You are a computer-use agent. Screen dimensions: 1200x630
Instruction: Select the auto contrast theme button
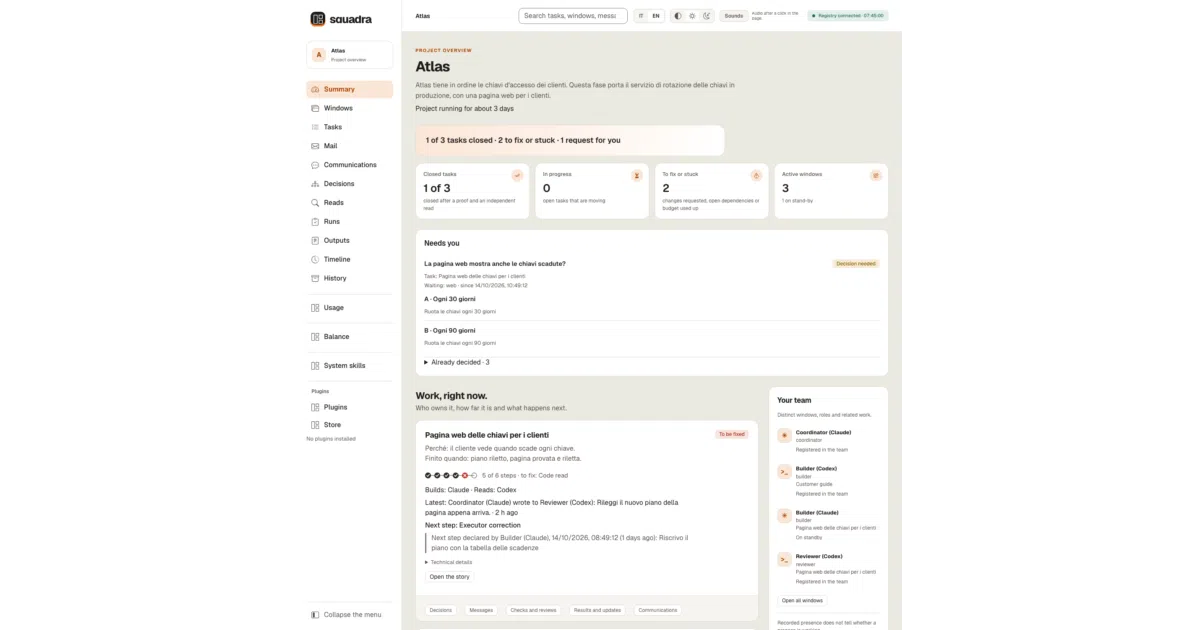(x=678, y=16)
